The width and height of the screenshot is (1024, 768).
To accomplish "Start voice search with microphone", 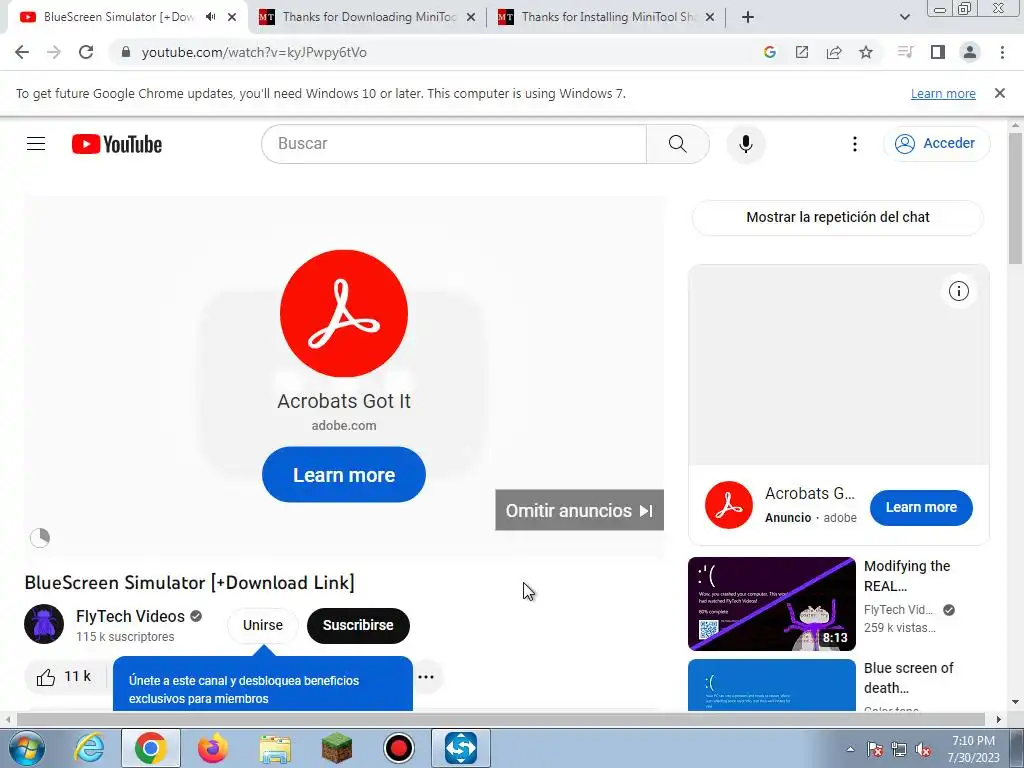I will click(x=745, y=144).
